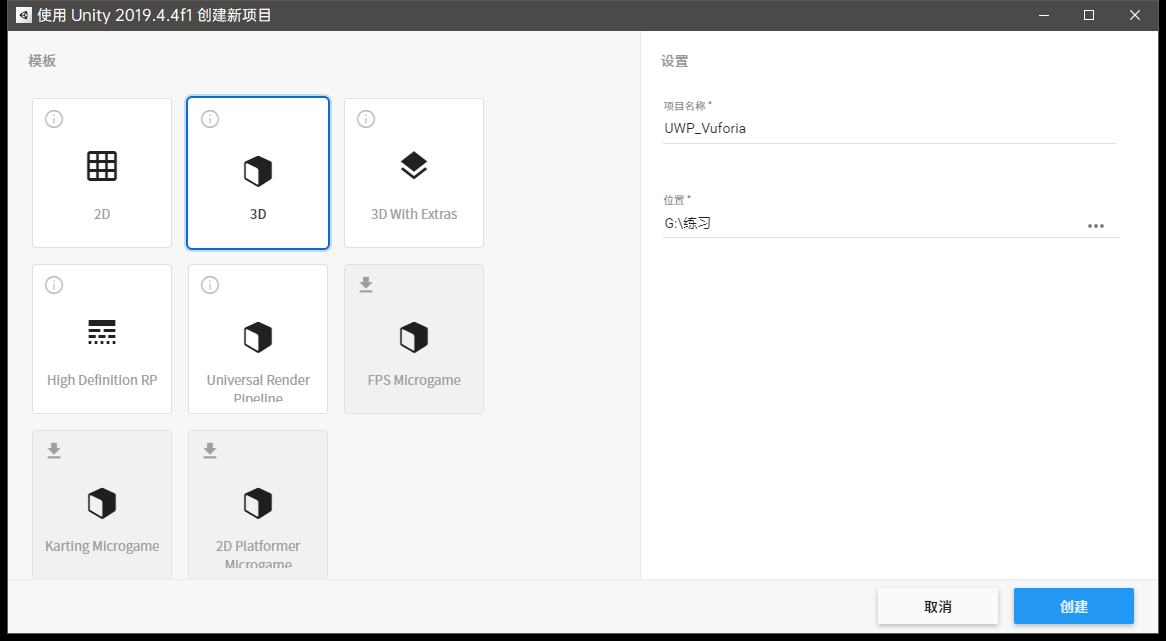Select the FPS Microgame cube icon
Screen dimensions: 1166x641
coord(414,337)
